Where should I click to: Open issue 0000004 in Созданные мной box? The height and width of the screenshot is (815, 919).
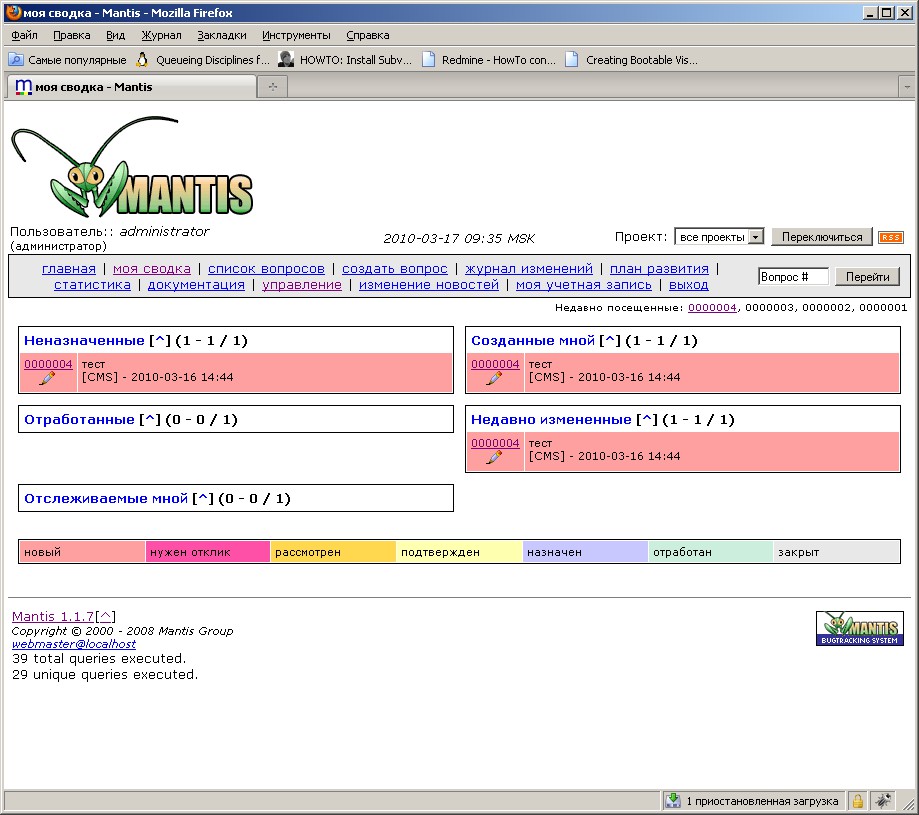click(495, 364)
